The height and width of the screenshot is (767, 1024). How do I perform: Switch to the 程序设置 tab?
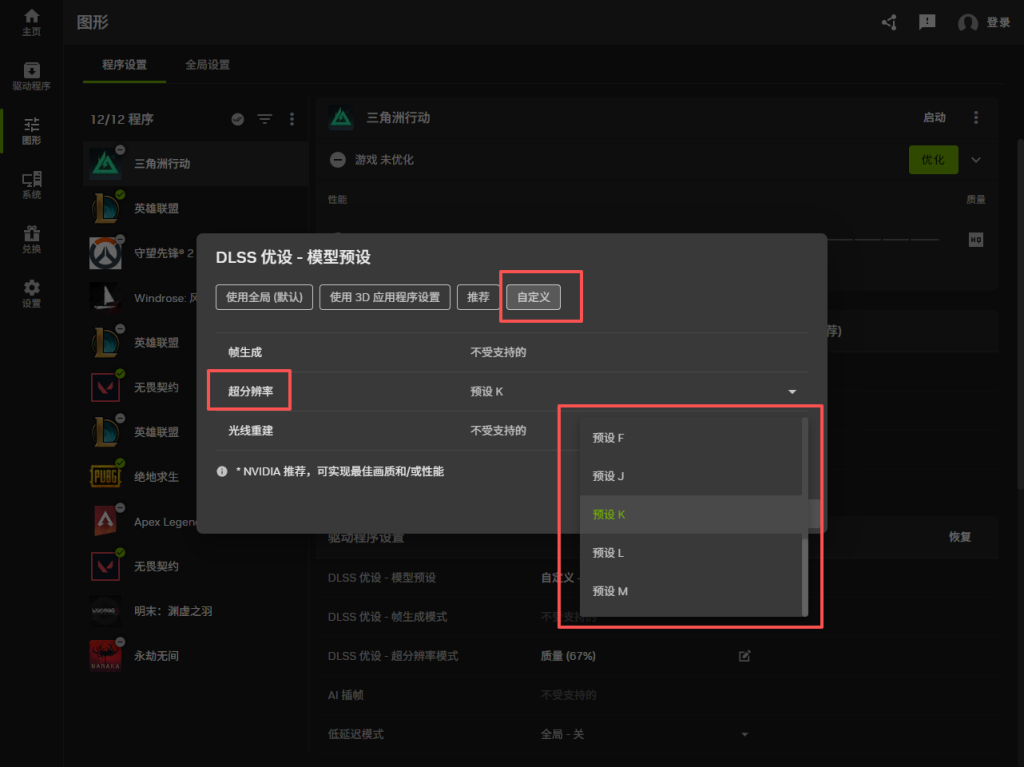[124, 65]
